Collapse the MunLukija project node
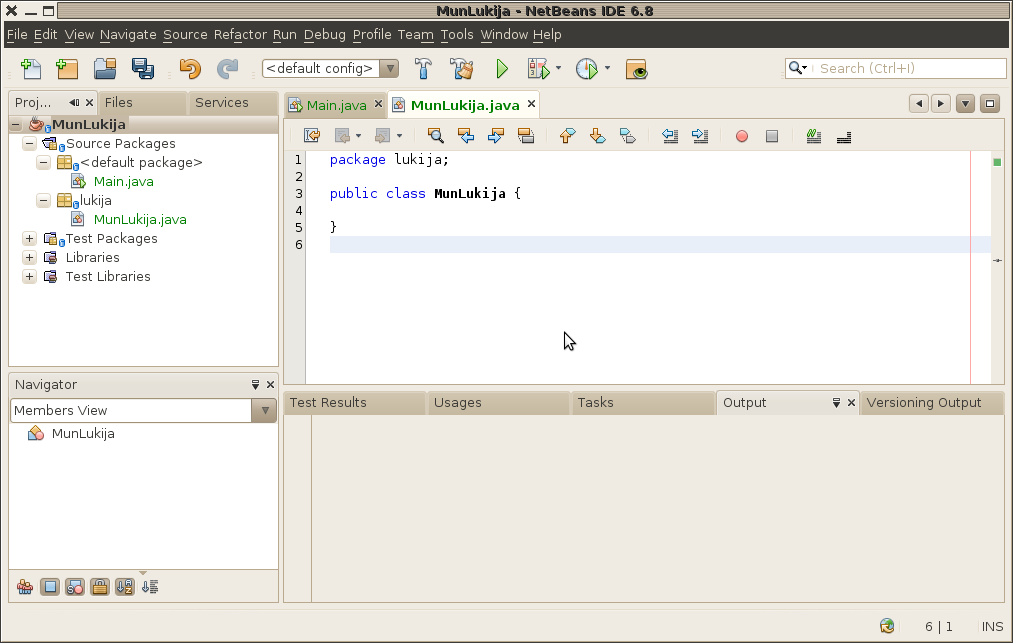This screenshot has width=1013, height=643. 16,125
